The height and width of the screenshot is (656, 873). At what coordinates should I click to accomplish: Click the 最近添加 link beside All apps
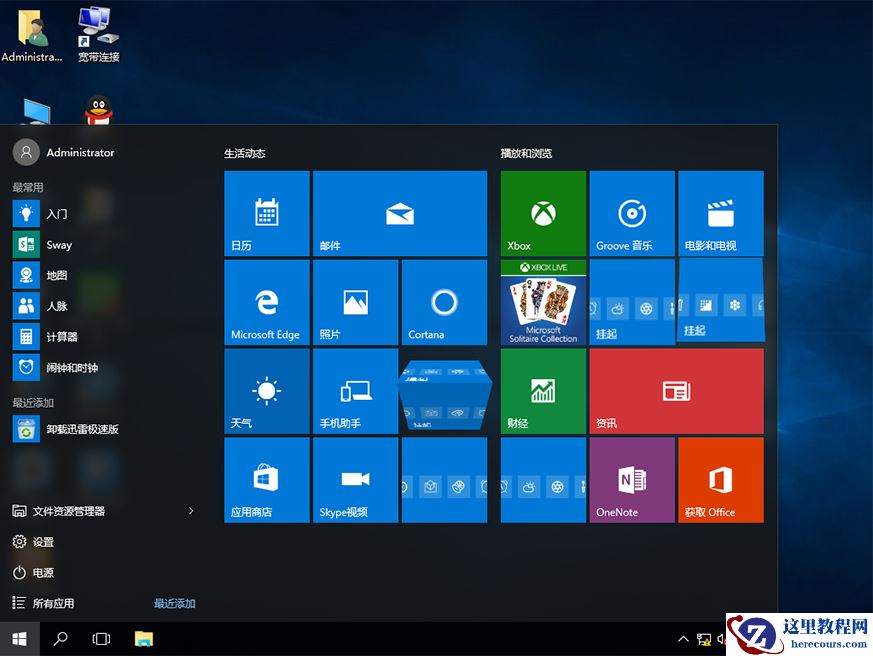[x=173, y=602]
